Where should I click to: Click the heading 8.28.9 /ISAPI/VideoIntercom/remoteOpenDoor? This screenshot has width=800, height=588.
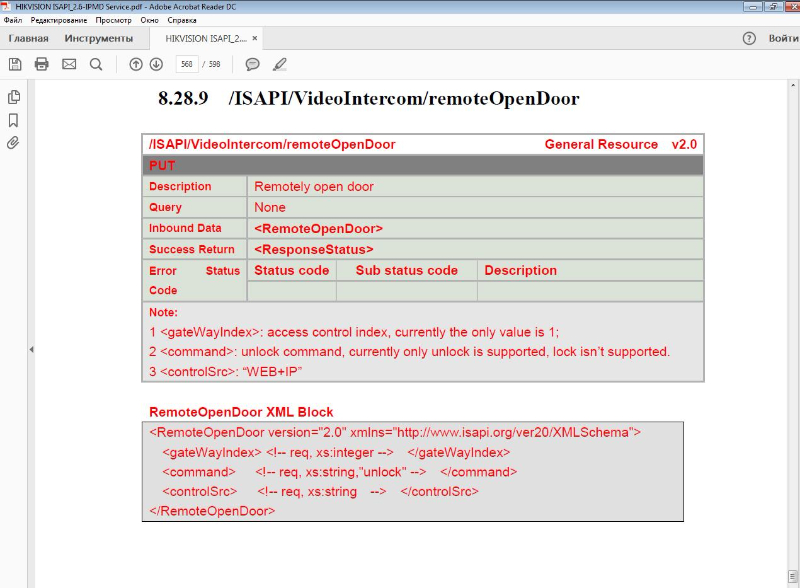[x=368, y=98]
